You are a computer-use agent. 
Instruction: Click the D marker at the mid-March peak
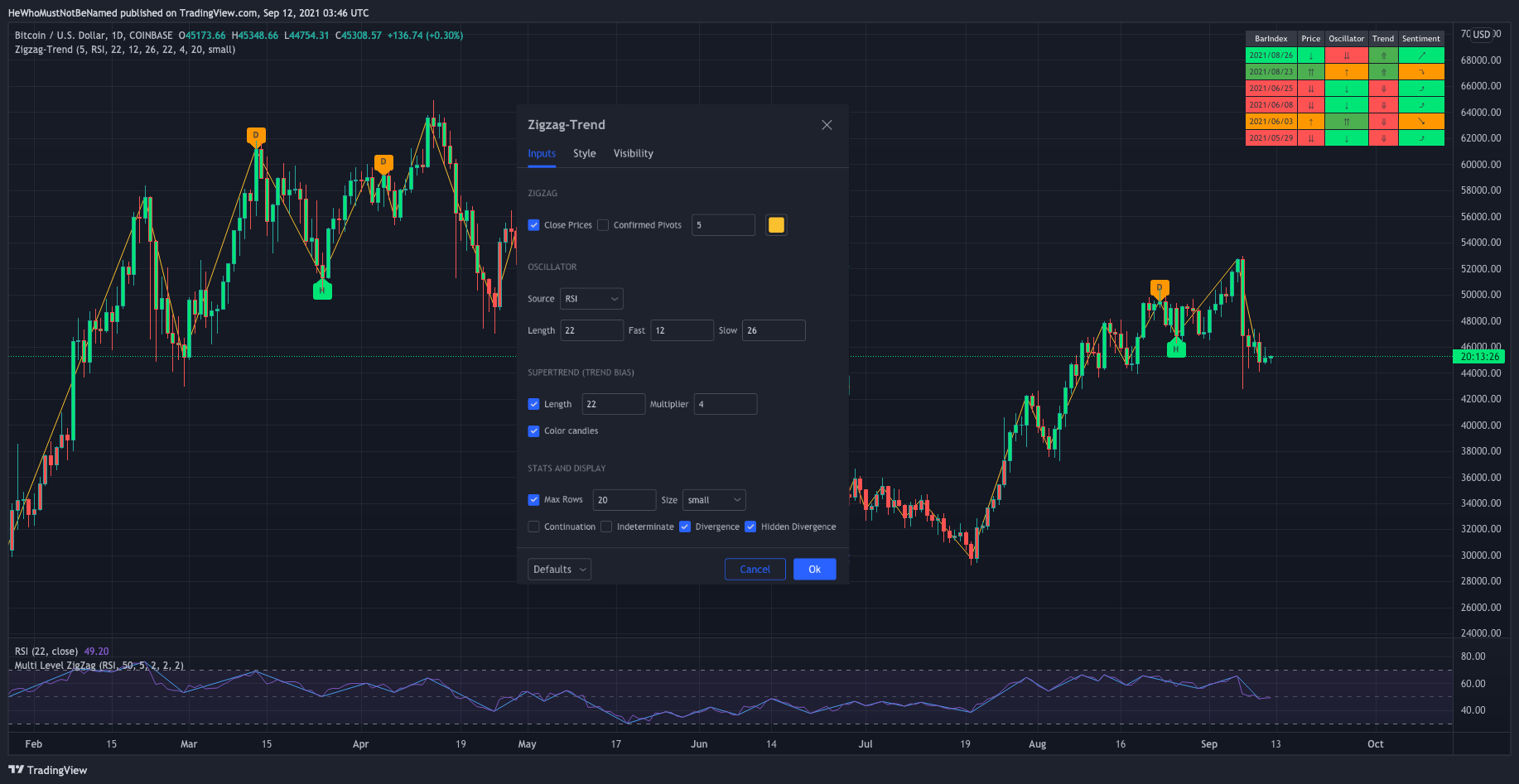(256, 137)
